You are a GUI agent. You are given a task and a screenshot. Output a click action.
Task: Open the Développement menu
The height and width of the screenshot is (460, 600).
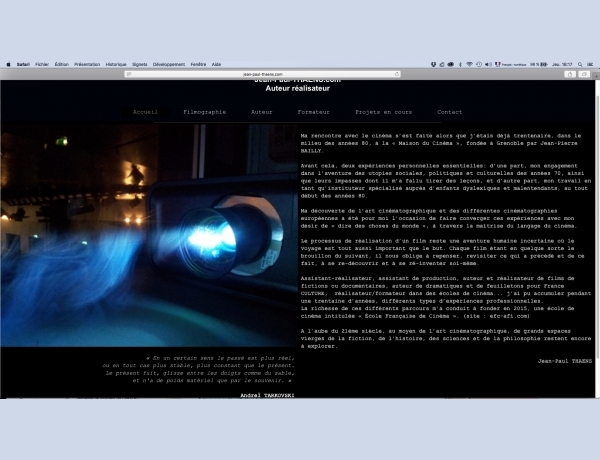tap(169, 64)
